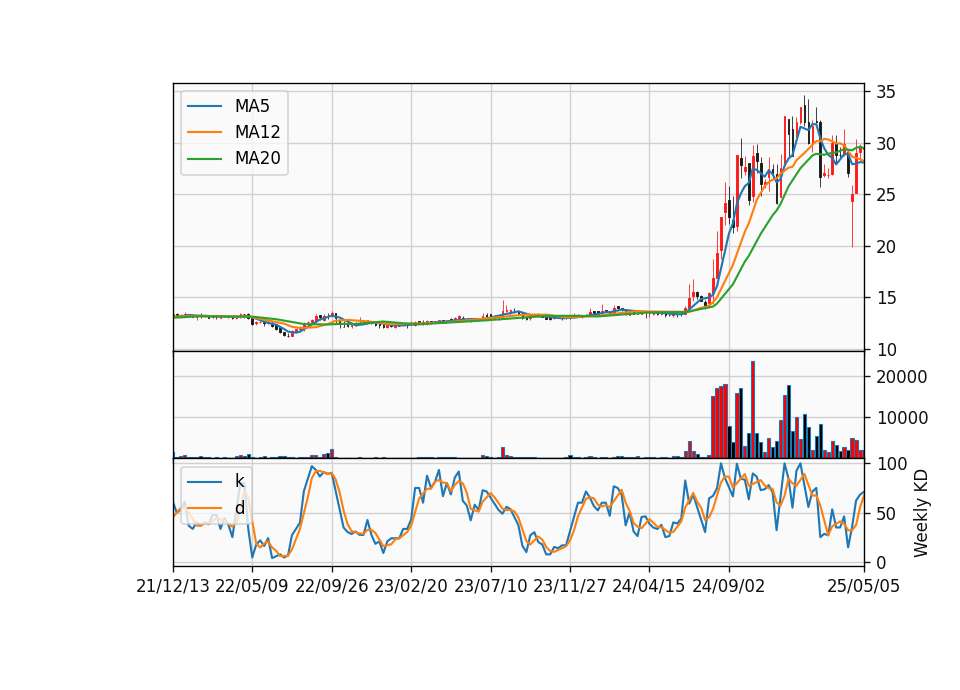This screenshot has width=960, height=690.
Task: Click the 22/05/09 date tick label
Action: click(252, 586)
